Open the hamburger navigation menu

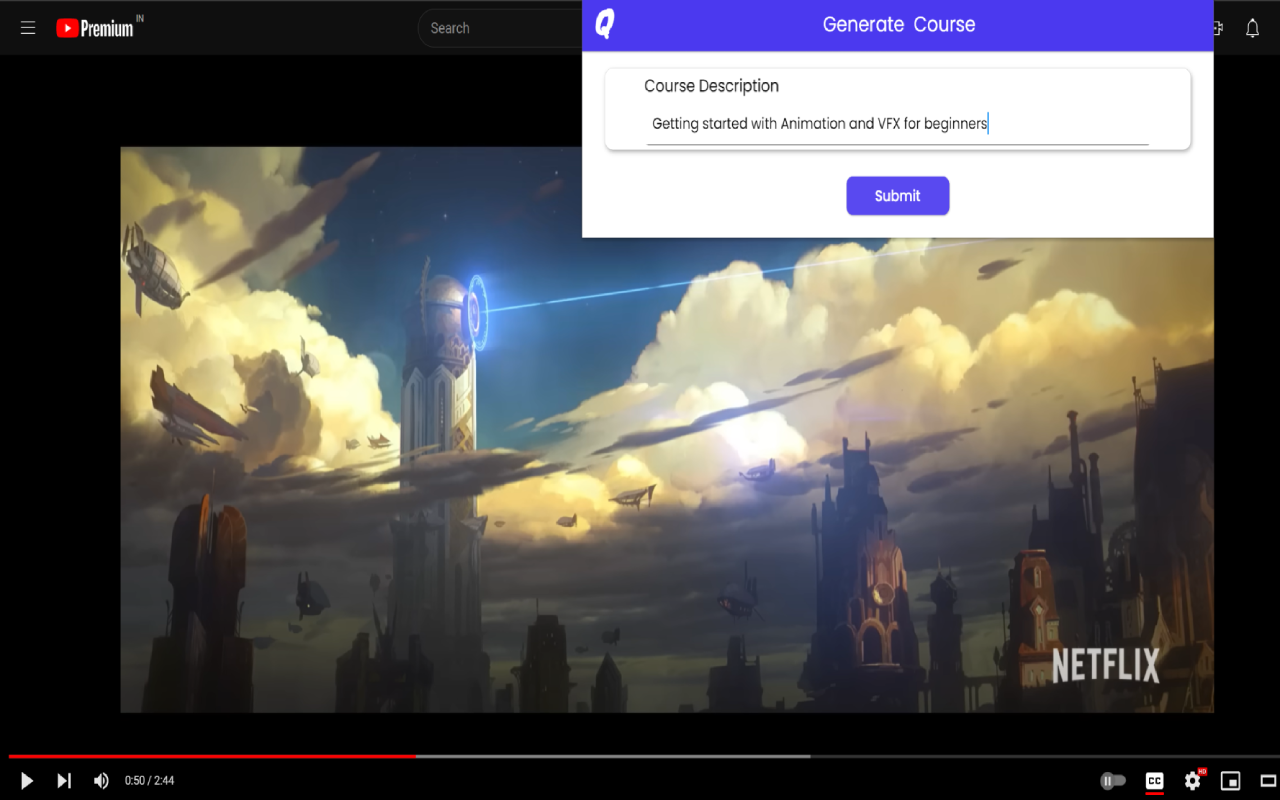[x=28, y=27]
